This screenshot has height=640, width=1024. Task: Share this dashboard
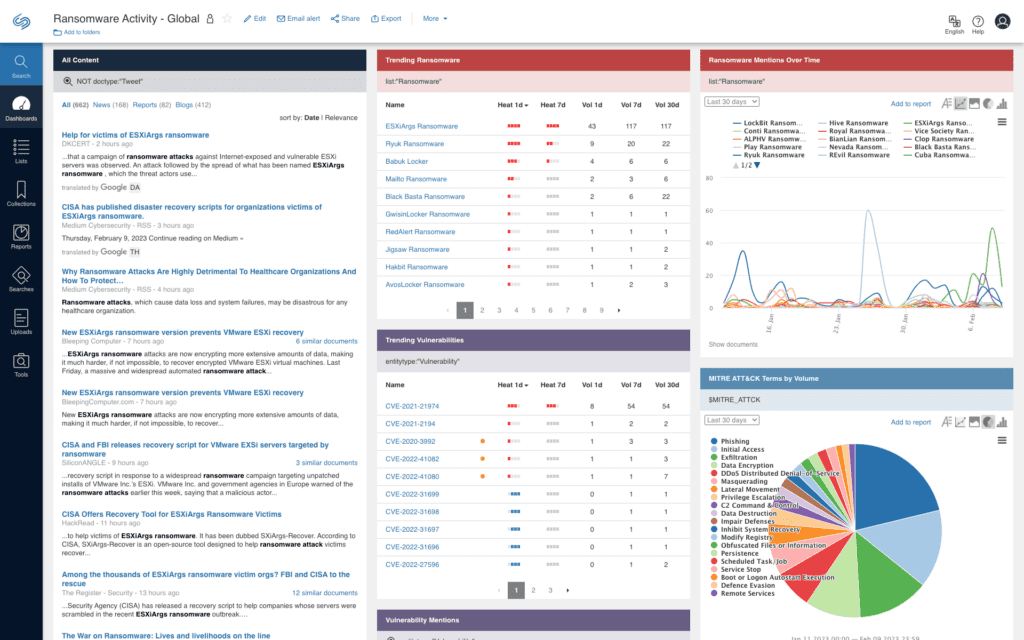(x=345, y=19)
